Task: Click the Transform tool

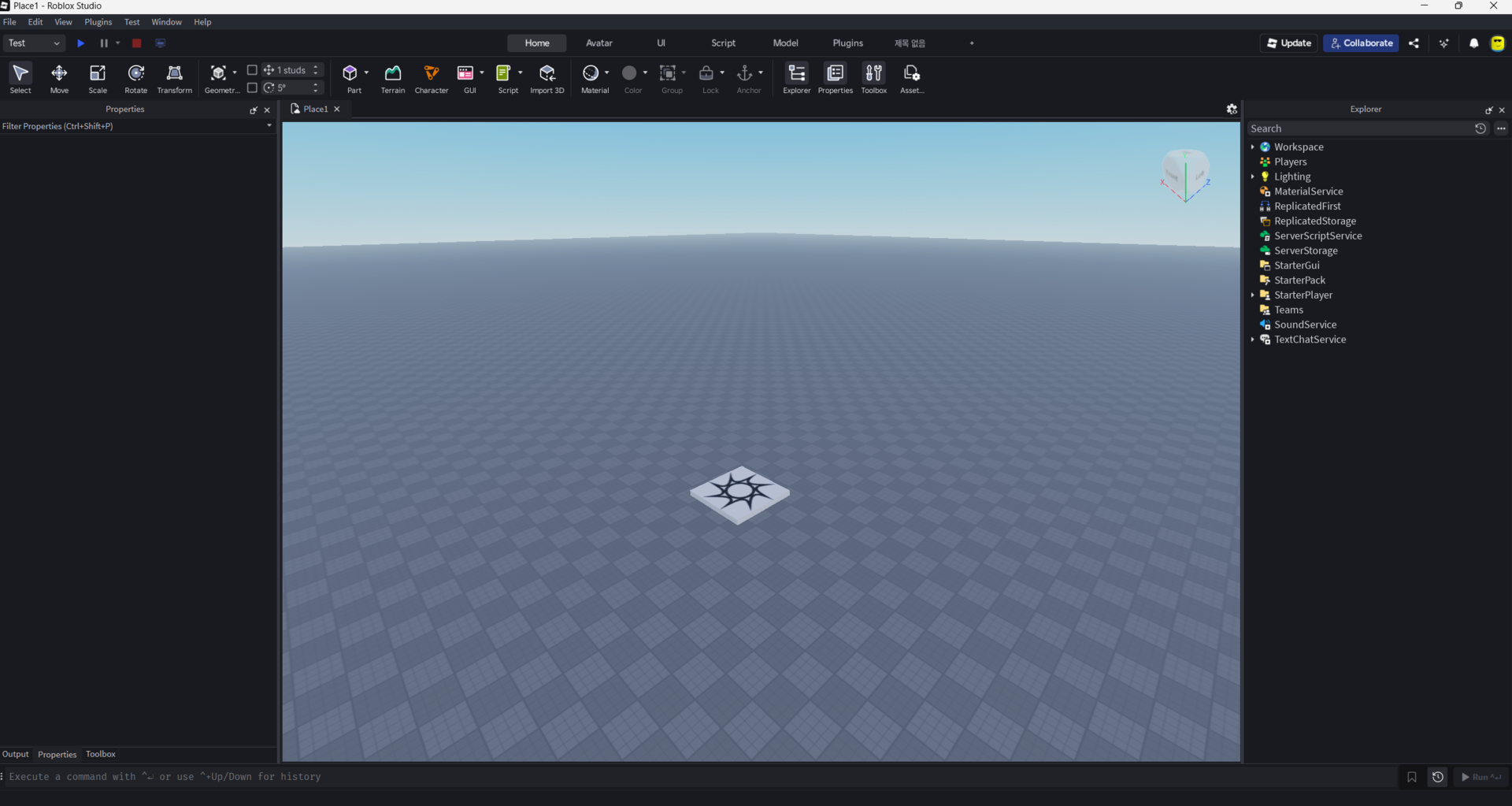Action: pos(174,78)
